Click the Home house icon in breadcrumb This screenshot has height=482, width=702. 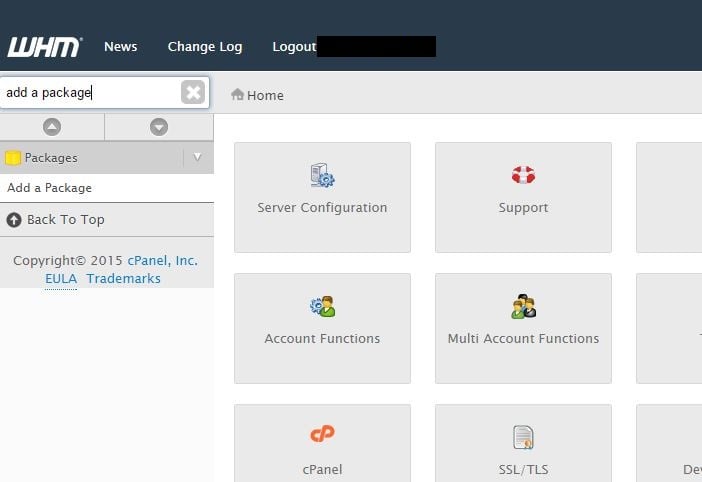(237, 94)
